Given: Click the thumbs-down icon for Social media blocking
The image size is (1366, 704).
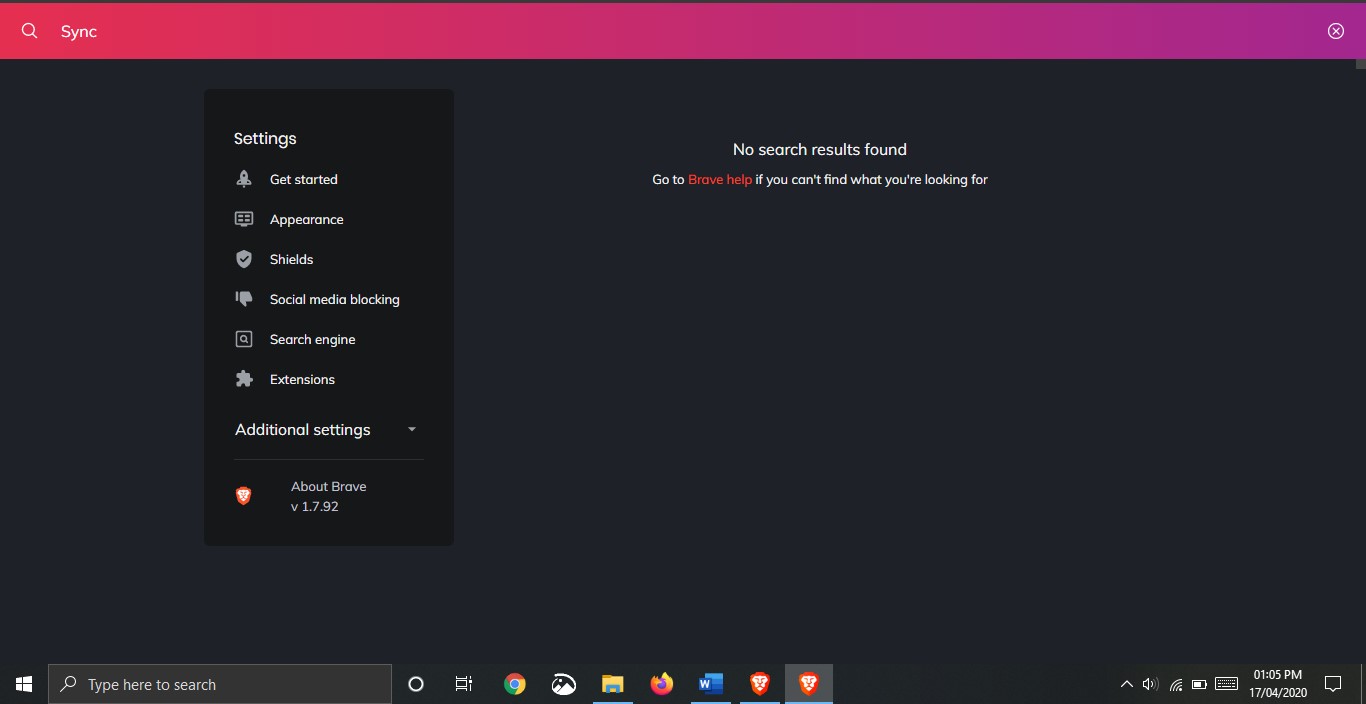Looking at the screenshot, I should point(244,299).
